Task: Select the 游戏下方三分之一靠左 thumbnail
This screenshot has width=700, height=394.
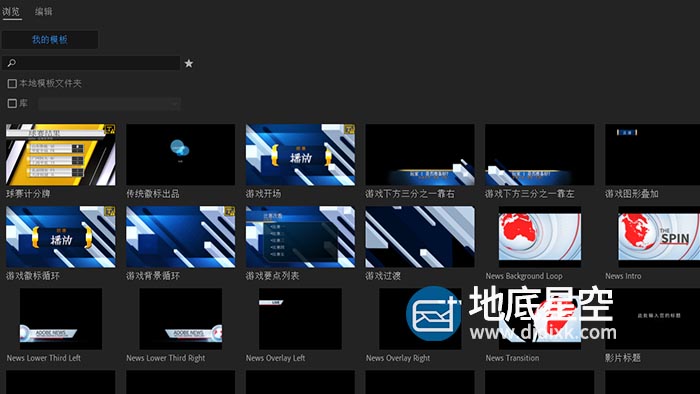Action: (x=540, y=154)
